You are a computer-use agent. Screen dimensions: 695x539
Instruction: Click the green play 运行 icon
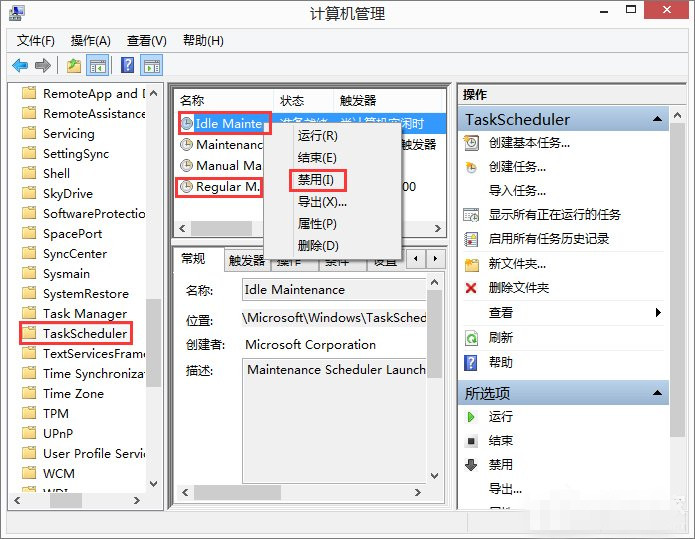(x=471, y=417)
